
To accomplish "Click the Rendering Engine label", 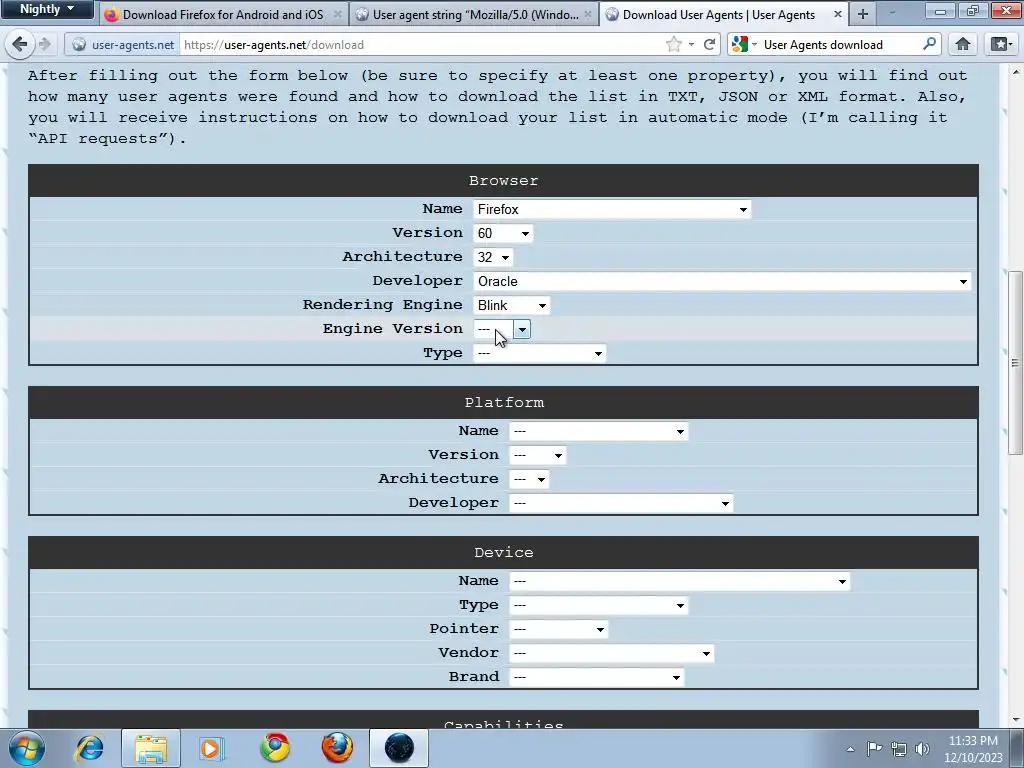I will pyautogui.click(x=383, y=305).
